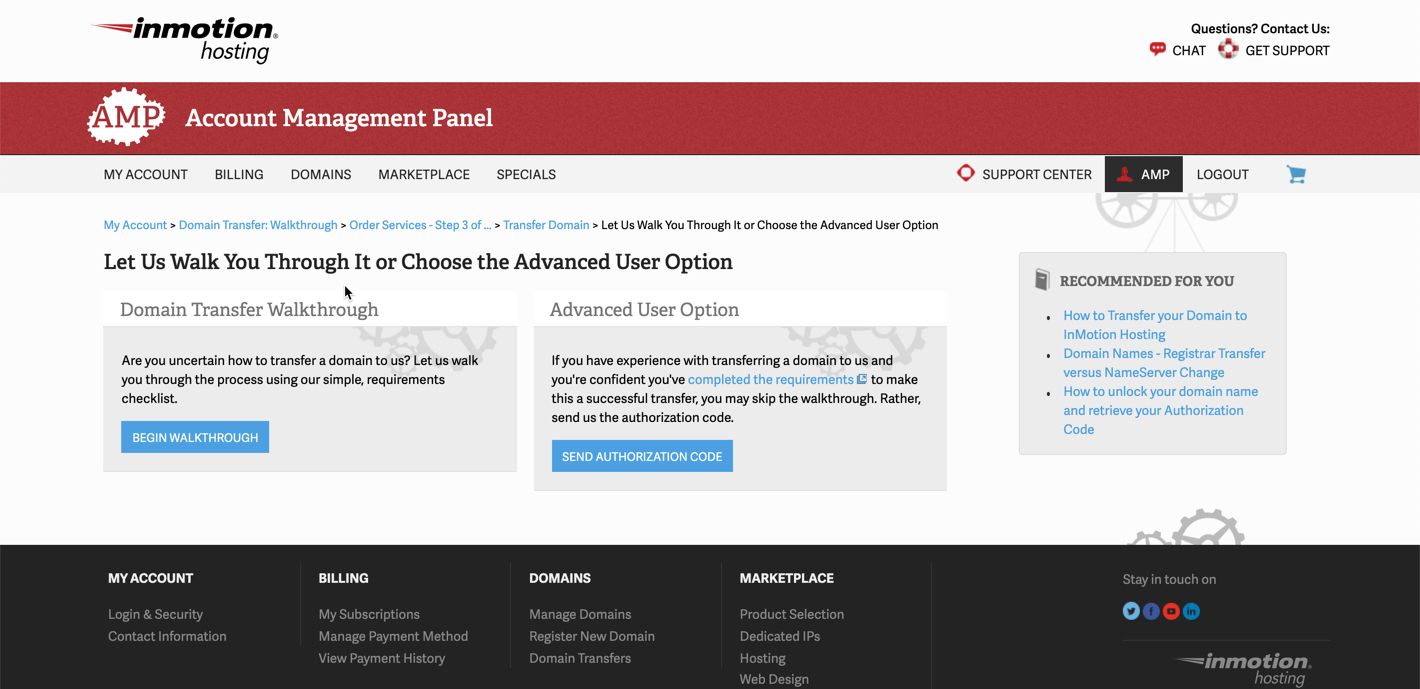
Task: Open InMotion's LinkedIn page icon
Action: point(1191,611)
